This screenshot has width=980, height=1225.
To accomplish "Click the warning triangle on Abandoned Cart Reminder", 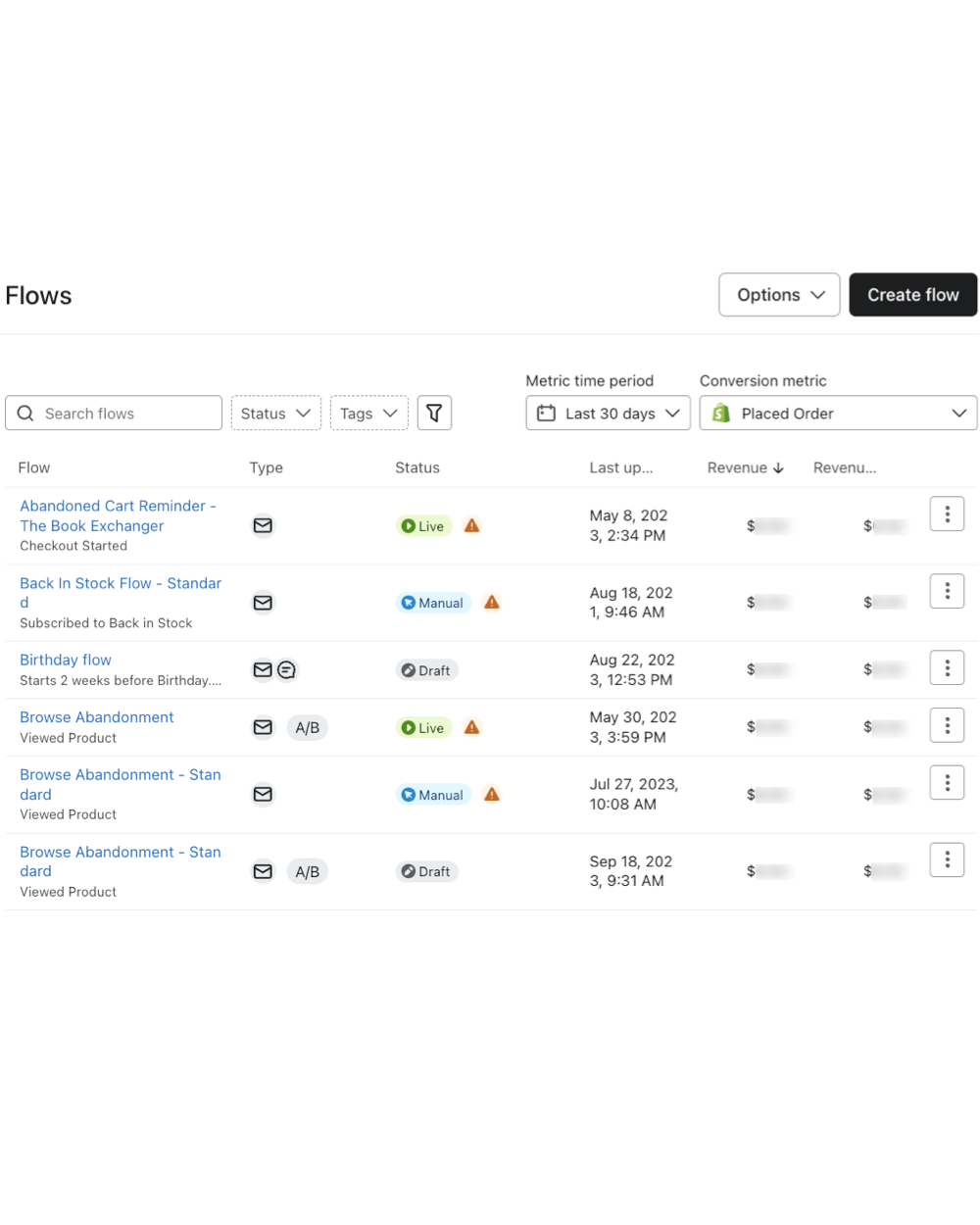I will [x=471, y=525].
